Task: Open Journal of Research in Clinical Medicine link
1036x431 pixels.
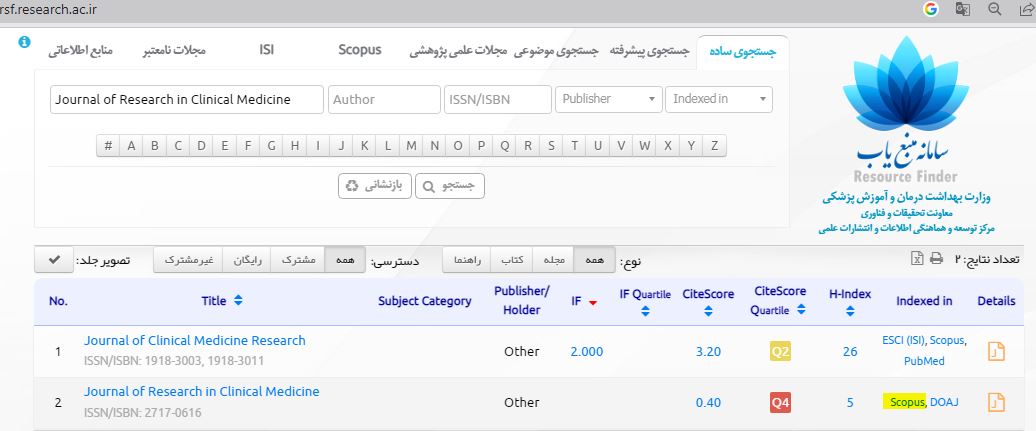Action: coord(202,391)
